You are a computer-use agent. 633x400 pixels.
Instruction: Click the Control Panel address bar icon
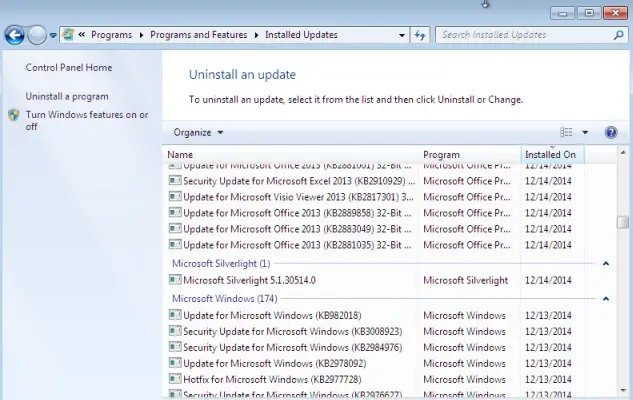pyautogui.click(x=69, y=35)
